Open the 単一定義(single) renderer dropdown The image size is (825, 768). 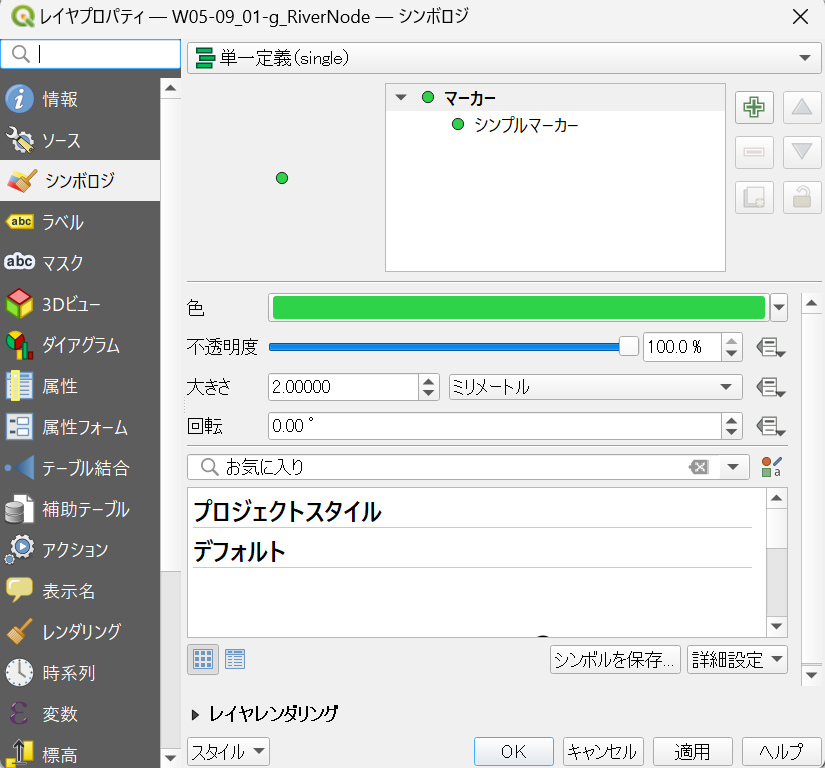(504, 58)
